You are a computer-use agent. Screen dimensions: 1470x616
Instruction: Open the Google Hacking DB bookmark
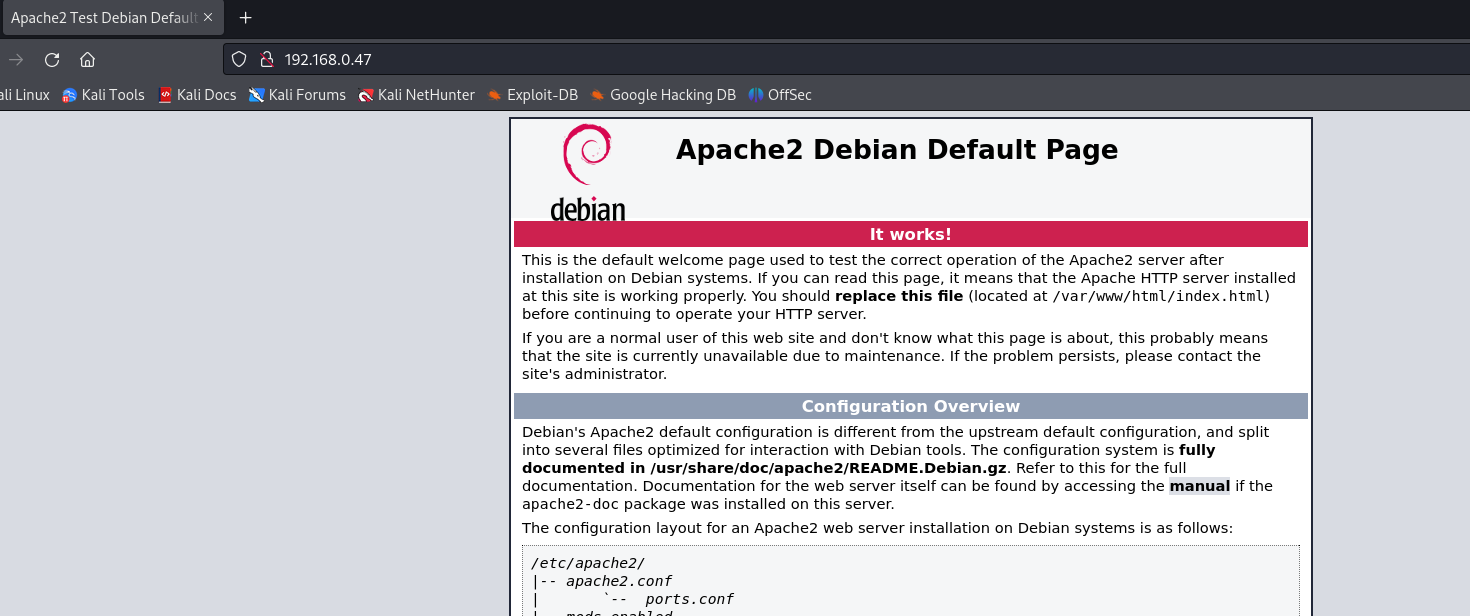click(x=663, y=95)
